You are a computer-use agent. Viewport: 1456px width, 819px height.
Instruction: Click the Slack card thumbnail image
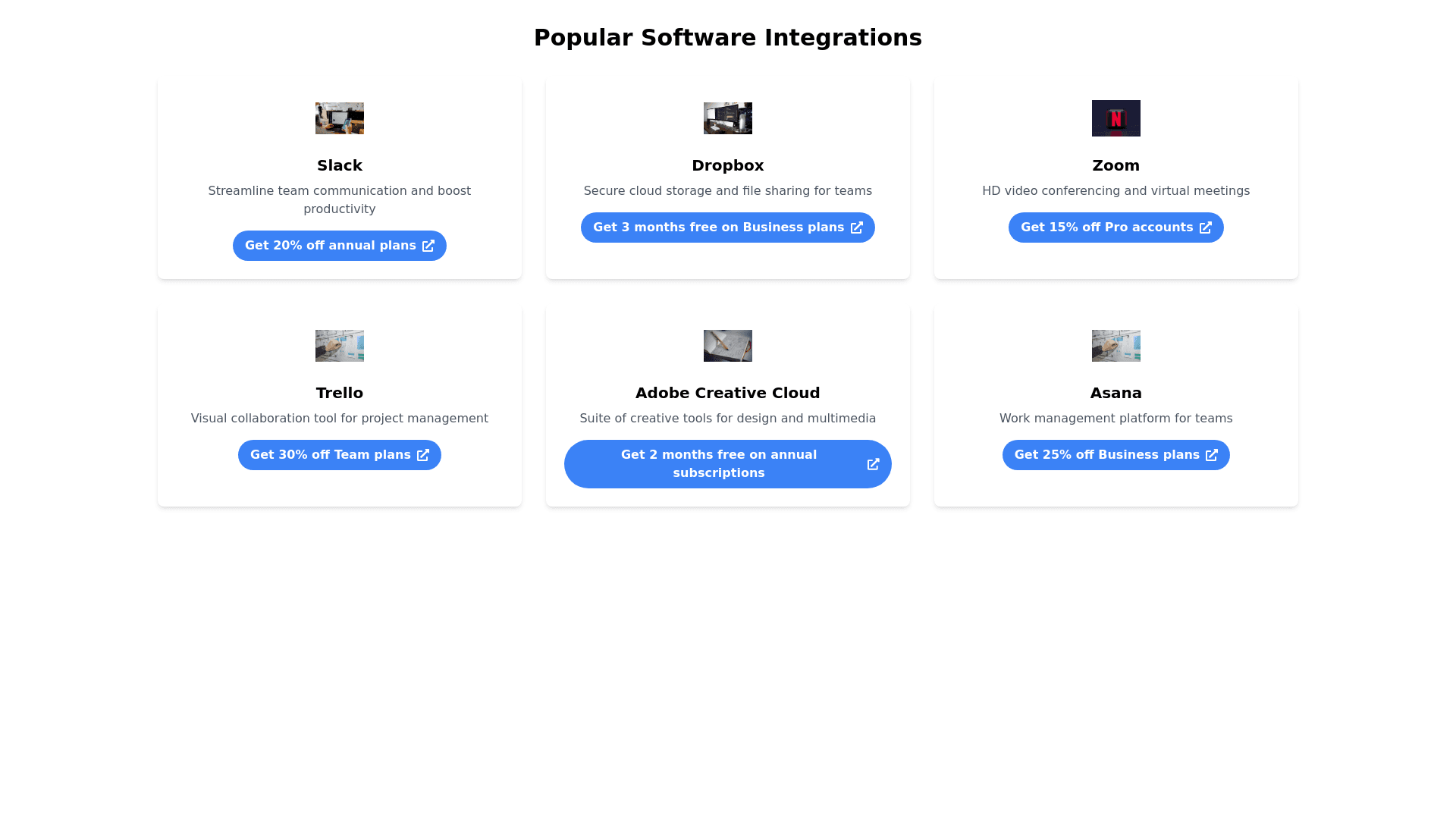tap(340, 118)
